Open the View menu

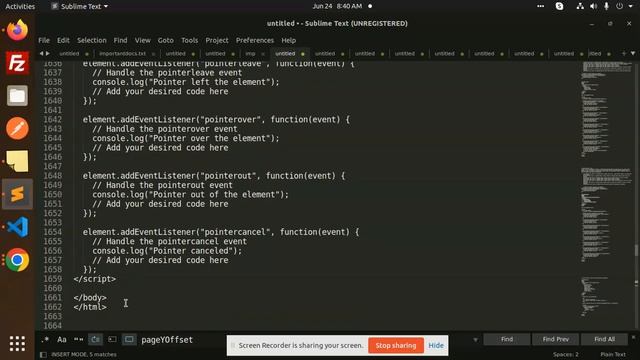coord(142,40)
